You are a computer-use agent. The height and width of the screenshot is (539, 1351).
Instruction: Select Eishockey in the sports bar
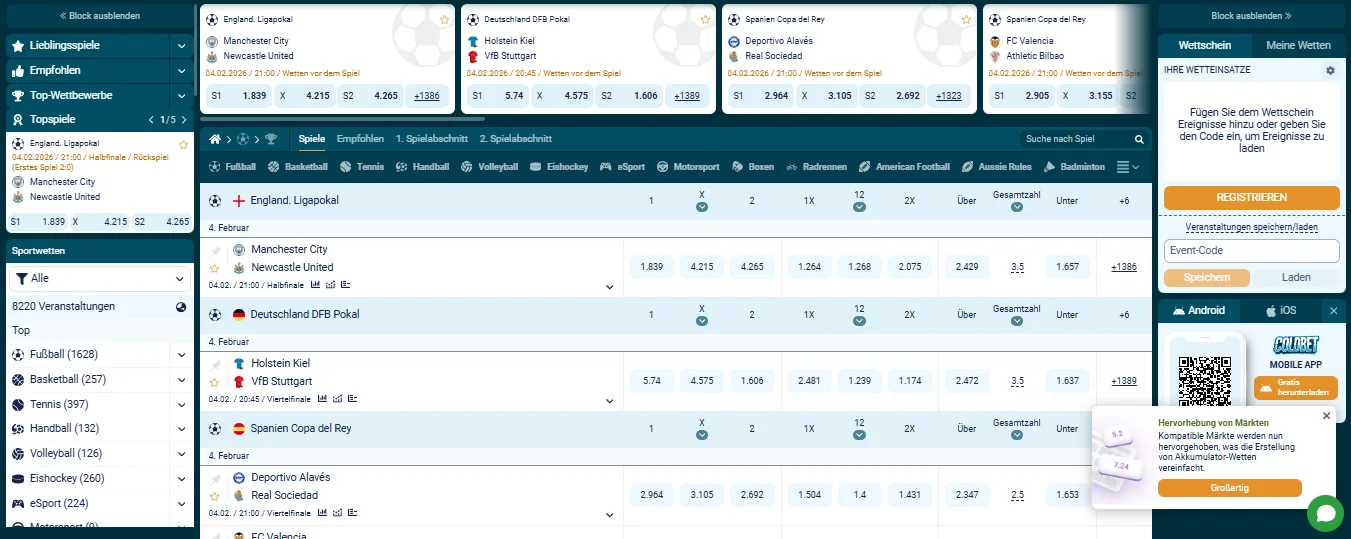[x=559, y=167]
